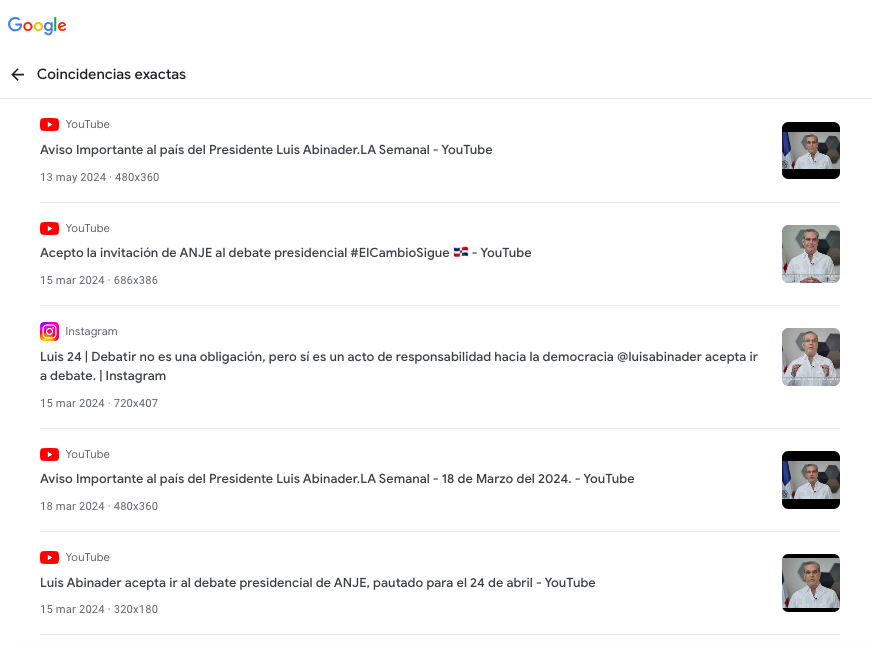Select thumbnail of the 320x180 YouTube result
The width and height of the screenshot is (872, 647).
coord(811,583)
